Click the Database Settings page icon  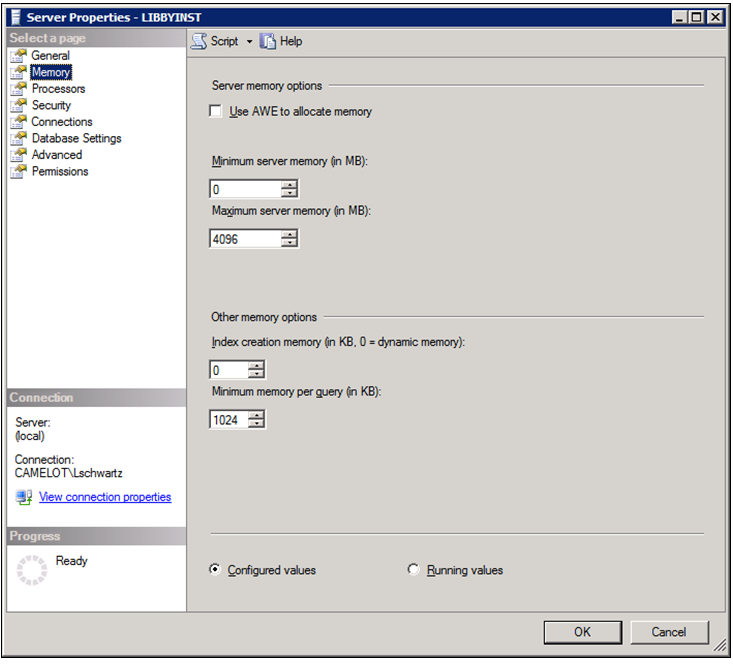pyautogui.click(x=19, y=138)
